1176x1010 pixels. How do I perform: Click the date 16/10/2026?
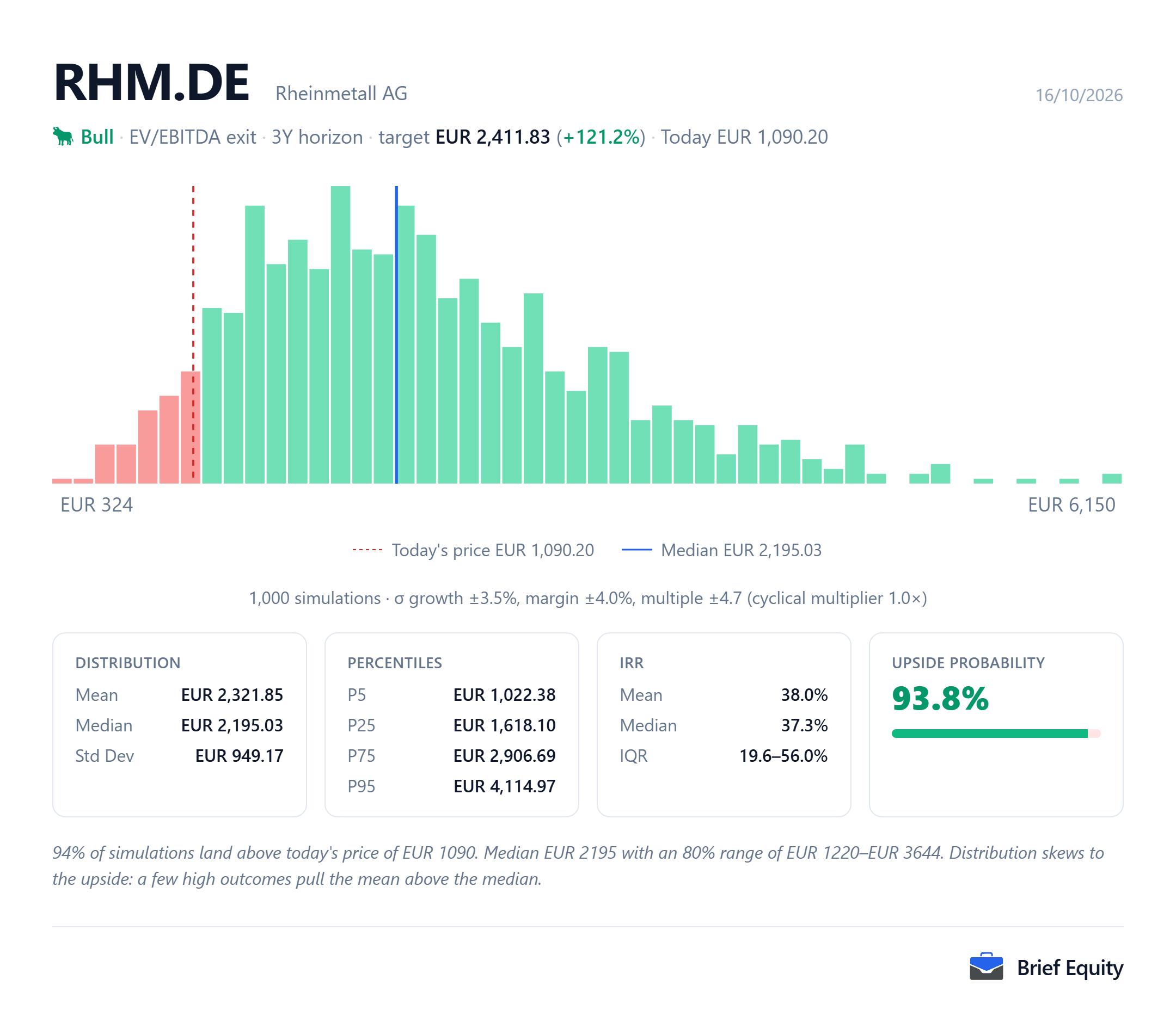tap(1079, 95)
